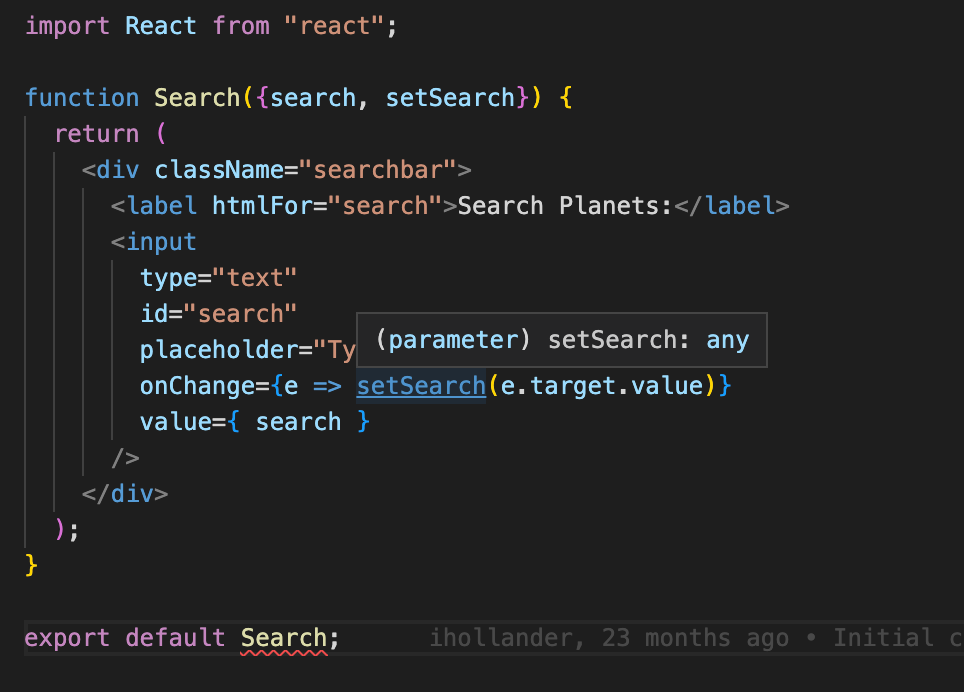Click the closing </div> tag
Image resolution: width=964 pixels, height=692 pixels.
pos(124,493)
